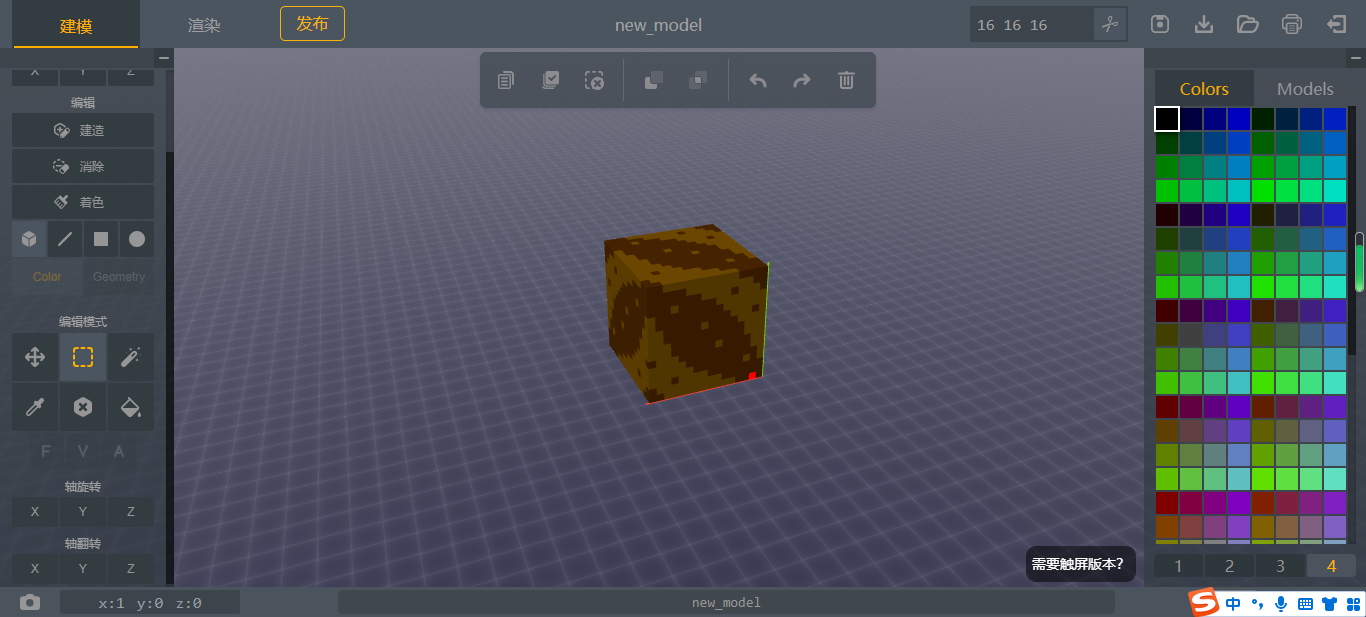Click the download/export arrow icon
1366x617 pixels.
point(1204,24)
